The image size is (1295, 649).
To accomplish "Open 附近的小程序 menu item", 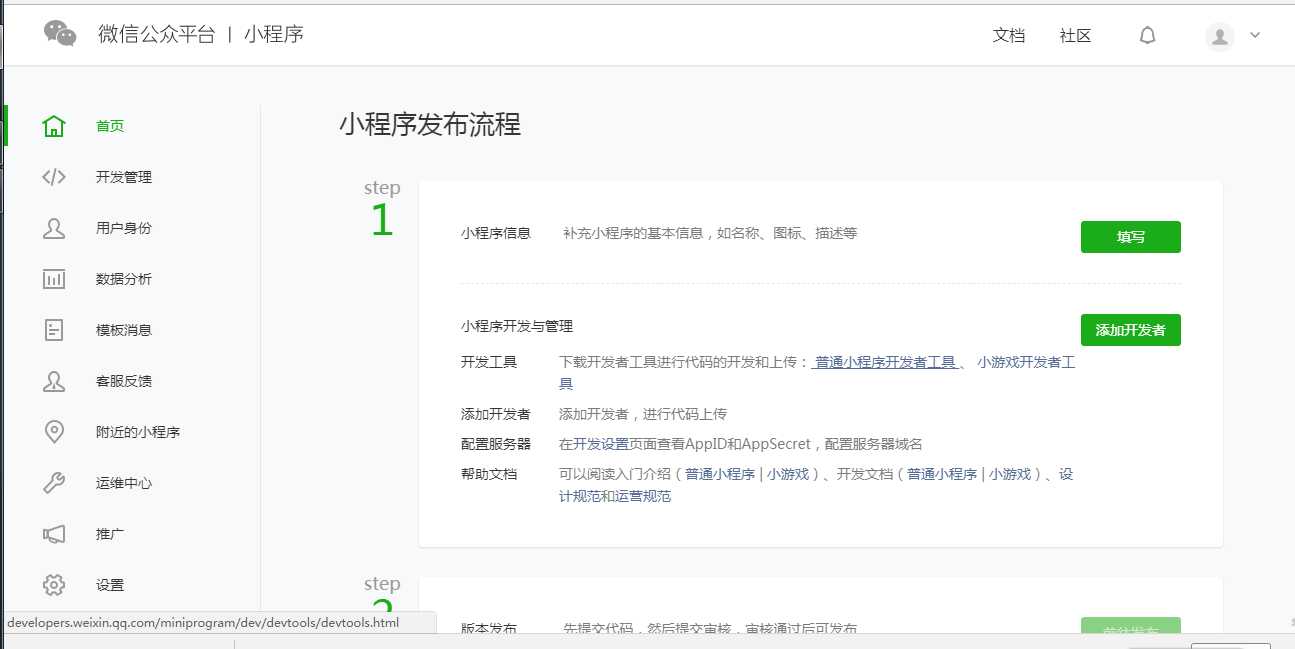I will [x=138, y=432].
